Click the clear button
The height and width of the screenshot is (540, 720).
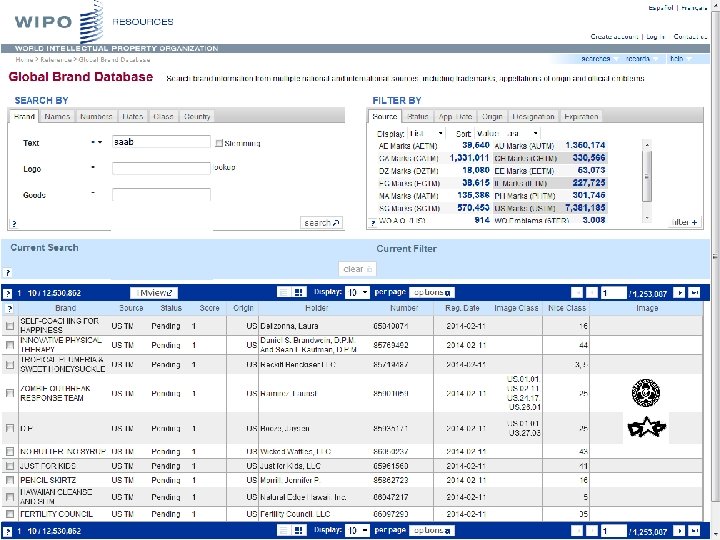pos(357,269)
